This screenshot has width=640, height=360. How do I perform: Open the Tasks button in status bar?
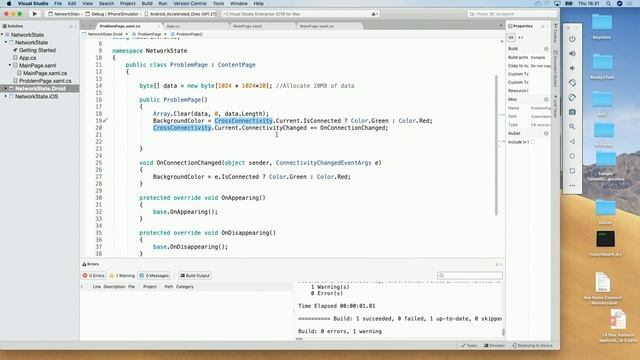click(x=469, y=346)
